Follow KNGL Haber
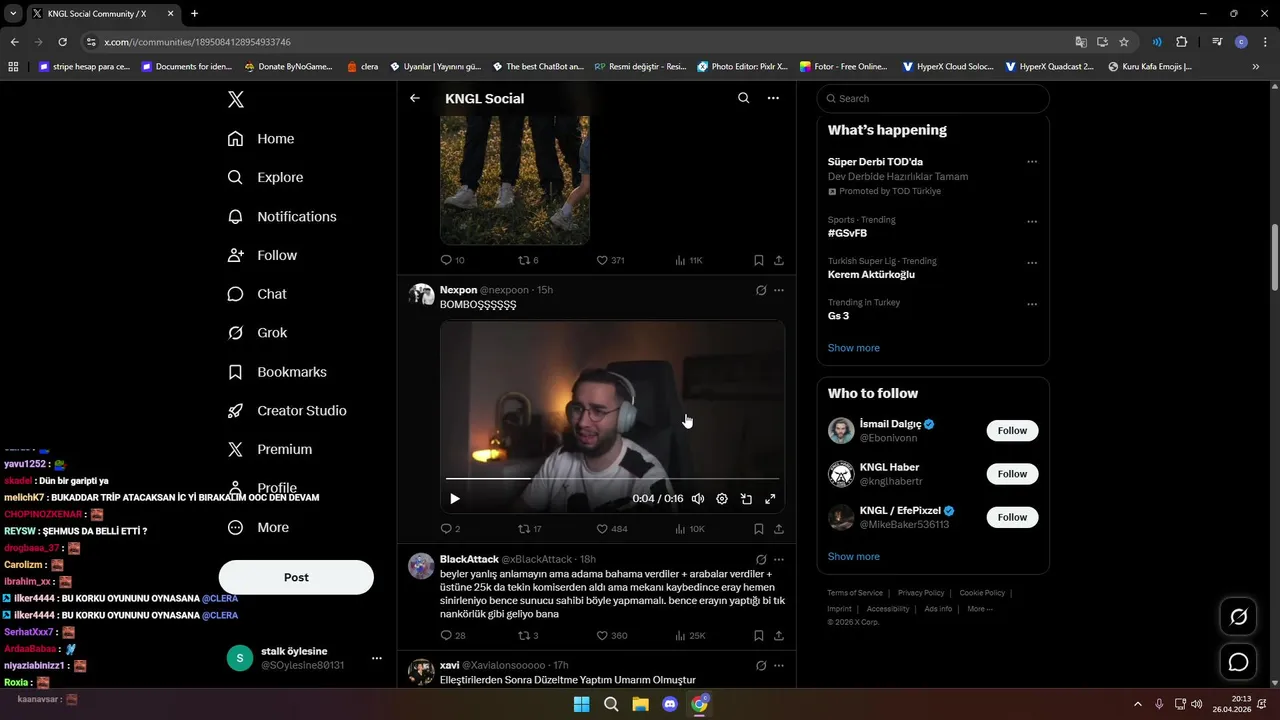This screenshot has height=720, width=1280. tap(1012, 474)
